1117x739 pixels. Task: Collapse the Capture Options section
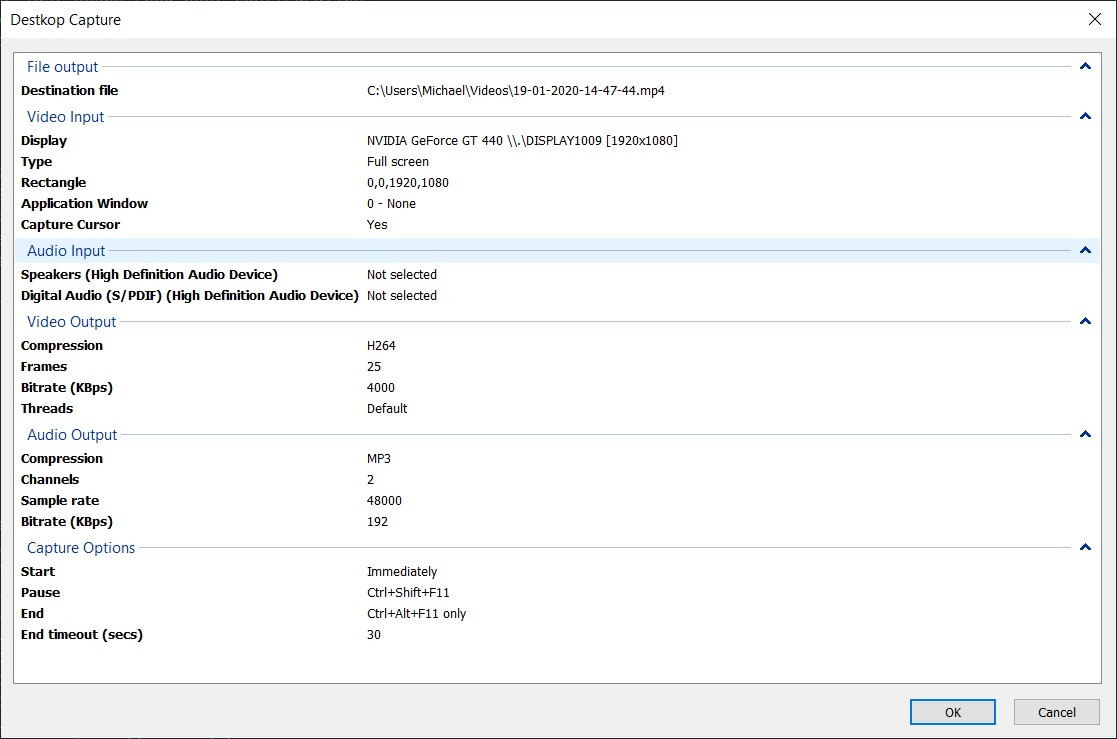pos(1085,548)
